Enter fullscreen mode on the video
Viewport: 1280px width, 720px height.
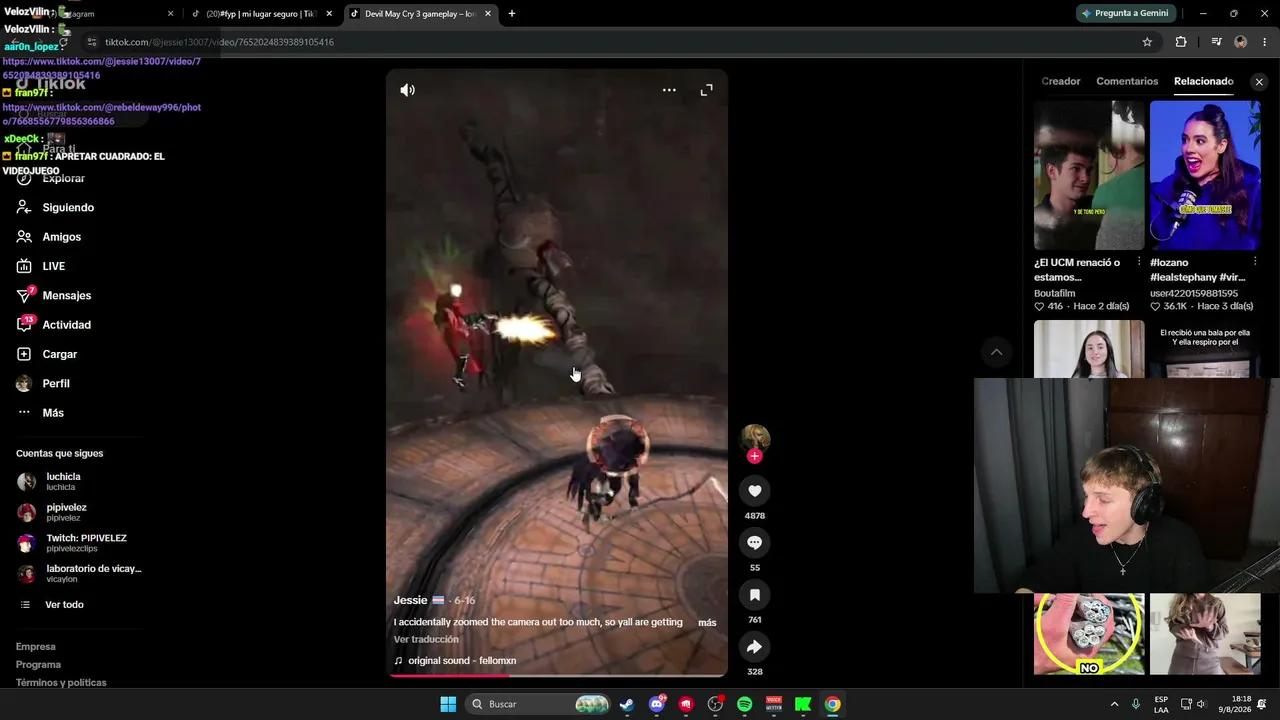(x=706, y=90)
